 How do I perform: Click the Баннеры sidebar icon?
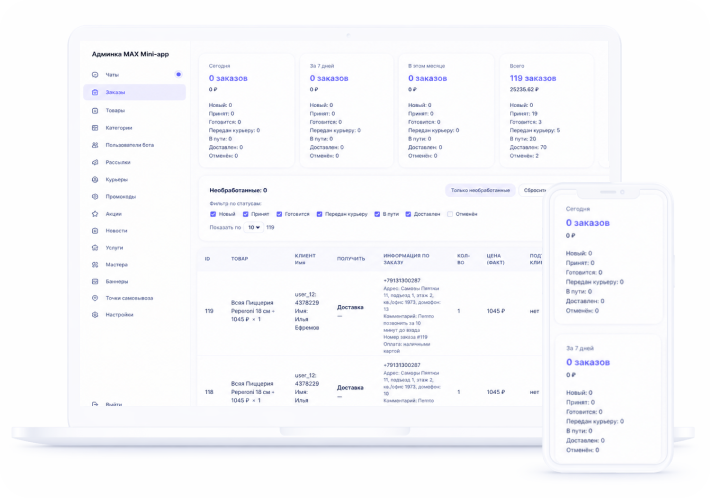pyautogui.click(x=95, y=282)
